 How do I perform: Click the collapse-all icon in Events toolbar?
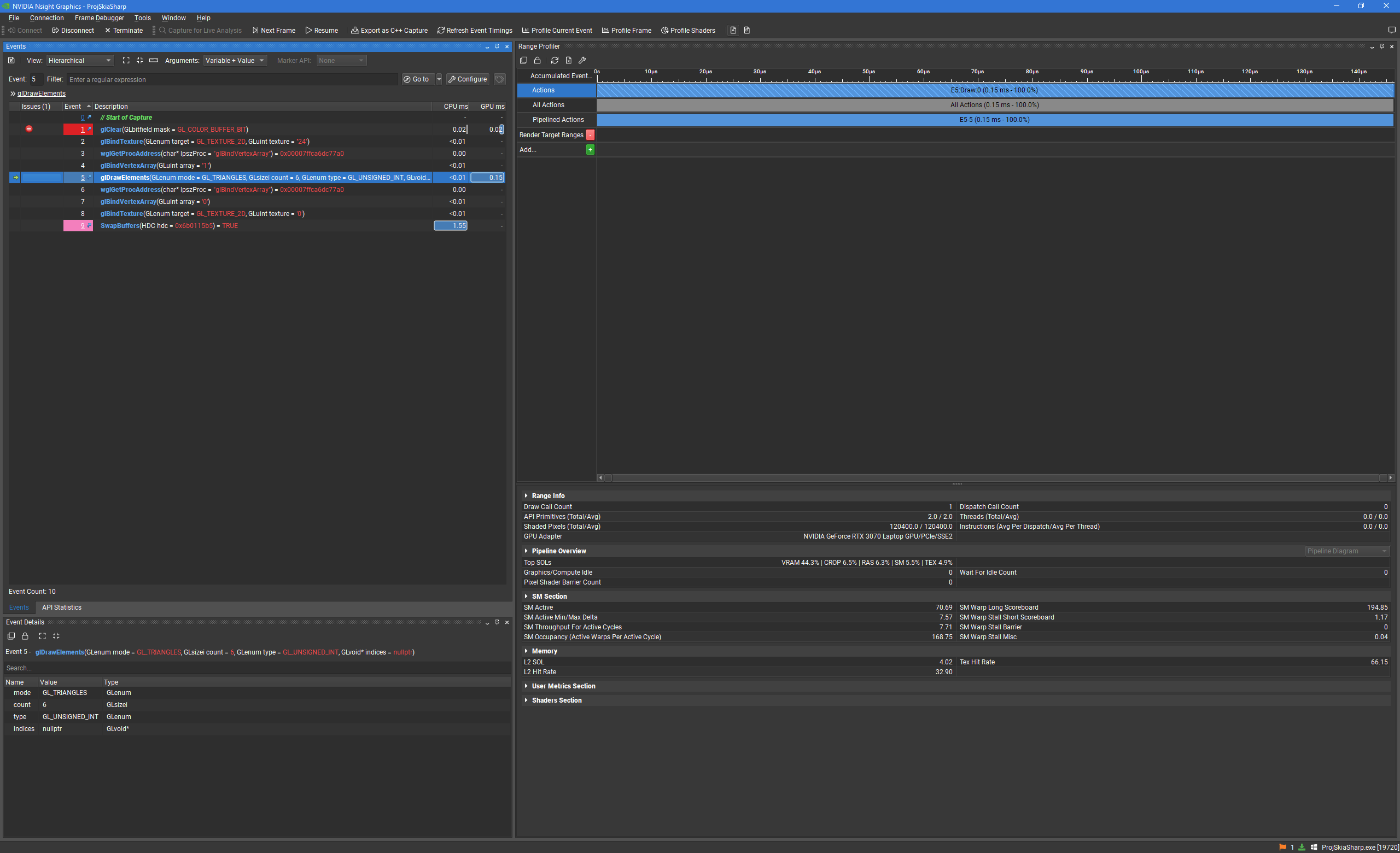click(139, 60)
